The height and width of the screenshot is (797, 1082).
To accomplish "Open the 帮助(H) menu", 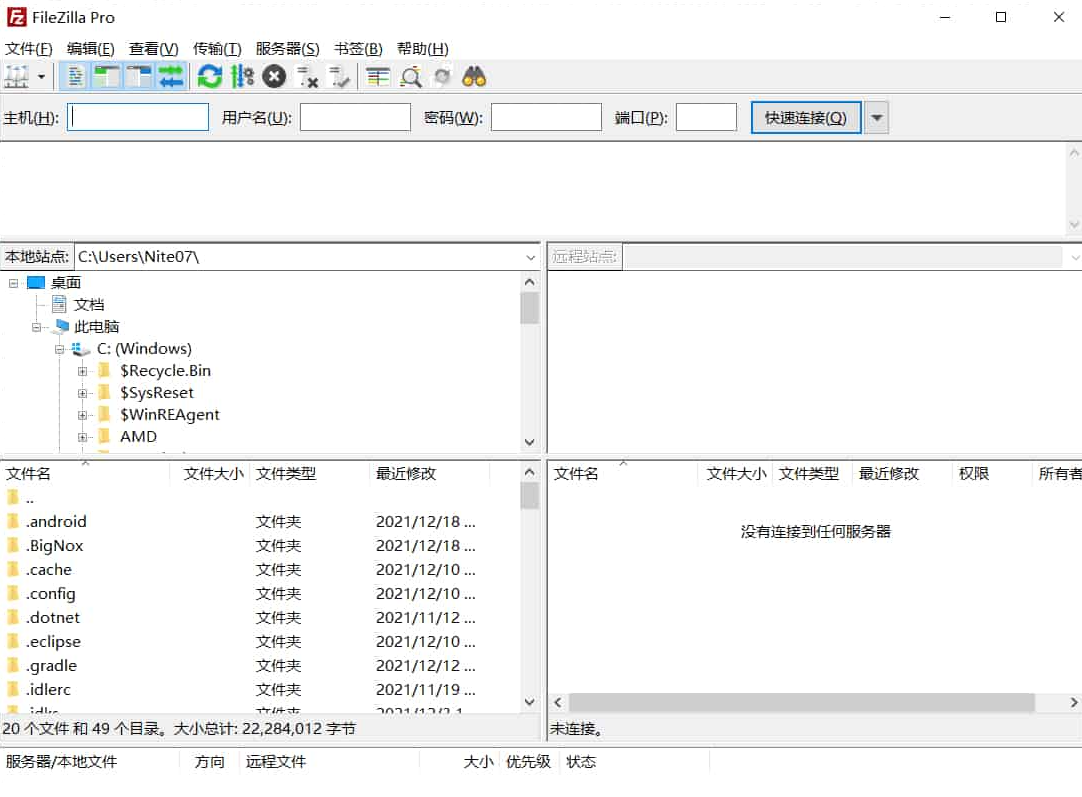I will tap(422, 48).
